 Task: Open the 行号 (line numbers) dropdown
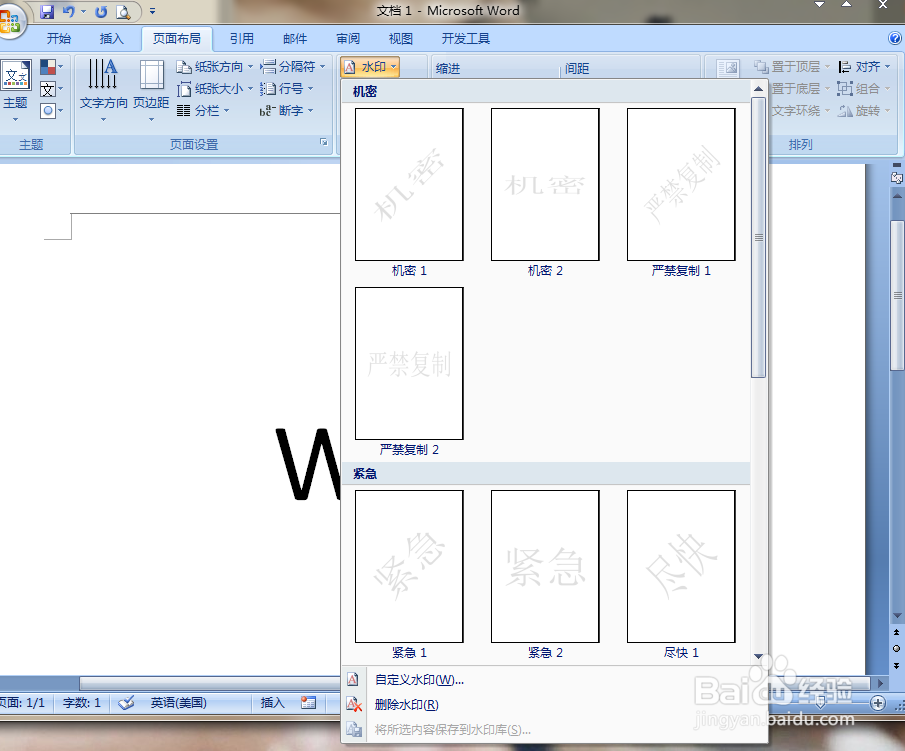coord(289,88)
